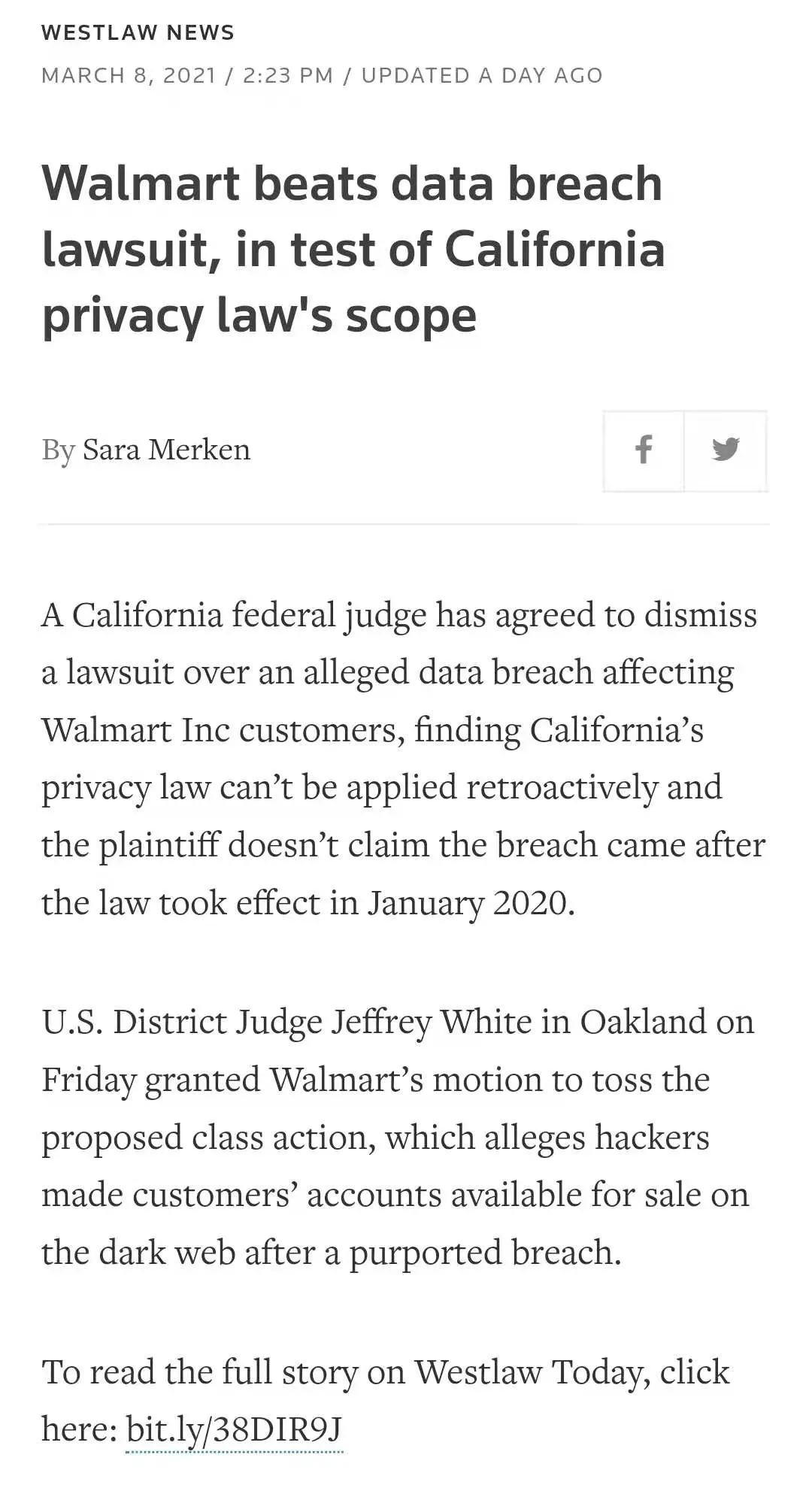This screenshot has height=1491, width=812.
Task: Click the 2:23 PM timestamp
Action: tap(288, 75)
